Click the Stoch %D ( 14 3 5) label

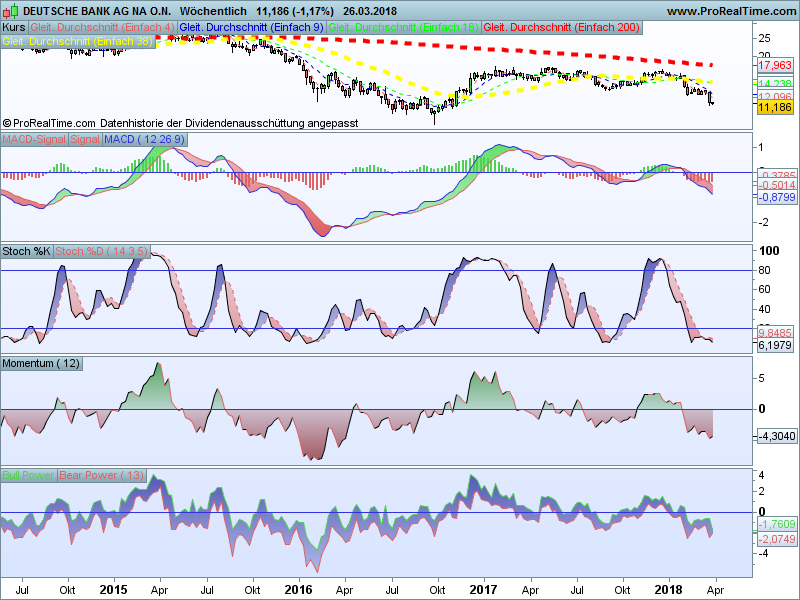(x=102, y=252)
